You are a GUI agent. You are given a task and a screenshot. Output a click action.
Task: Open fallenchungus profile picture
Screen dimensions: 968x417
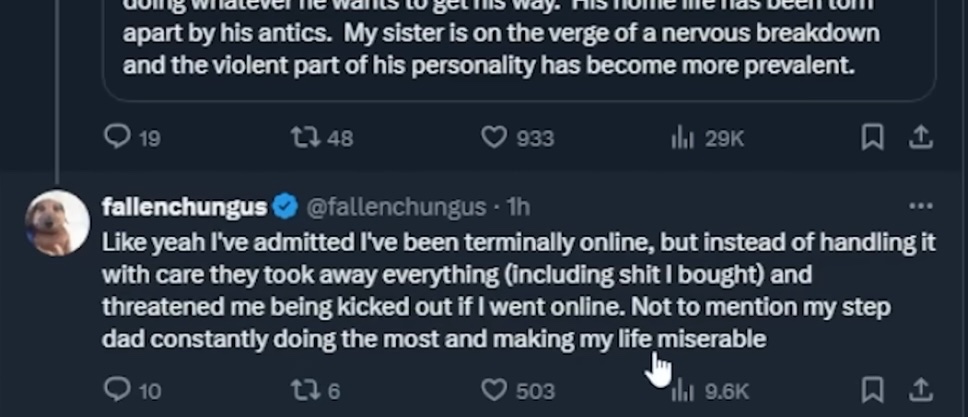pos(56,222)
